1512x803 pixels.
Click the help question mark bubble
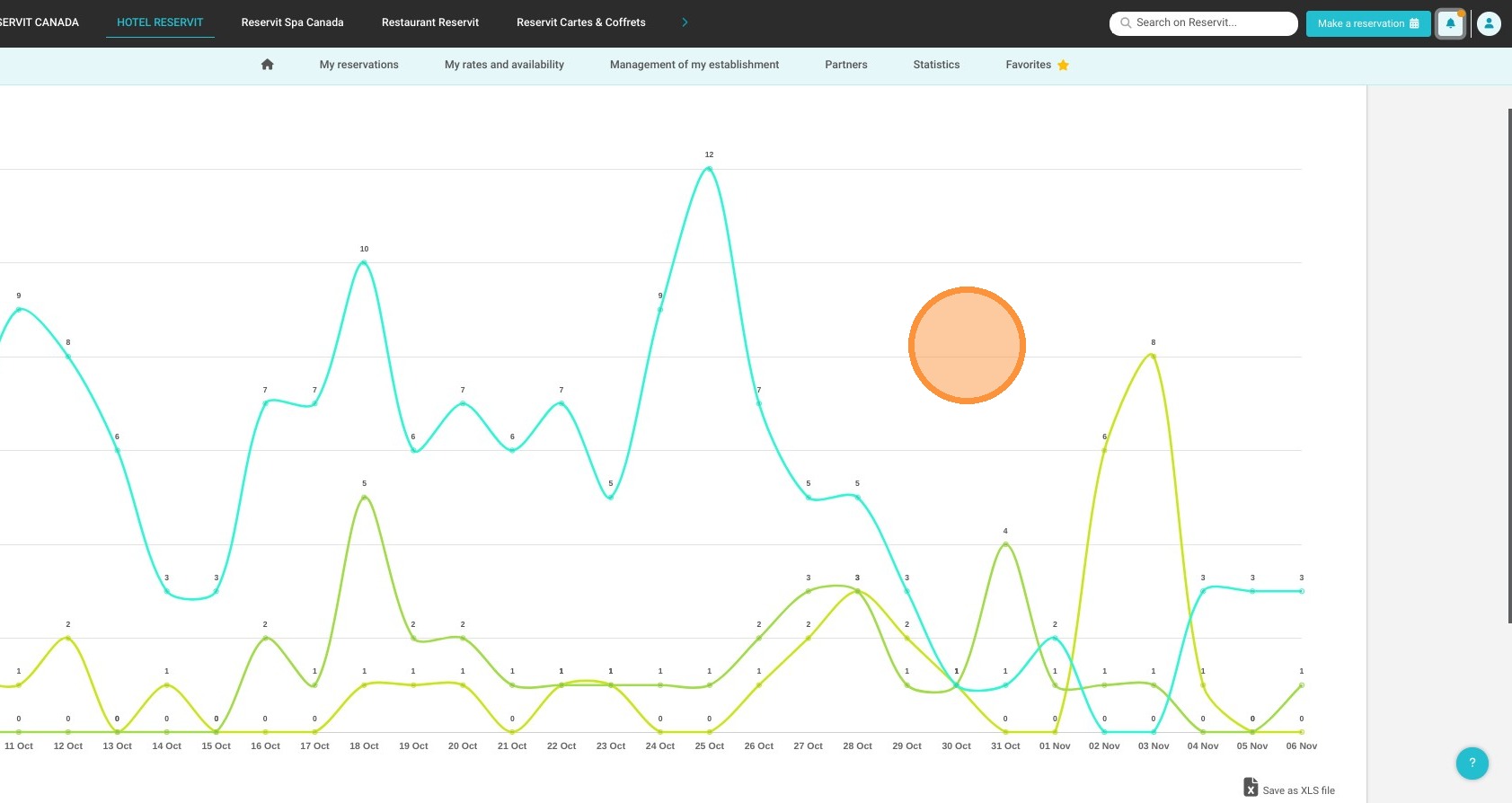click(x=1472, y=763)
